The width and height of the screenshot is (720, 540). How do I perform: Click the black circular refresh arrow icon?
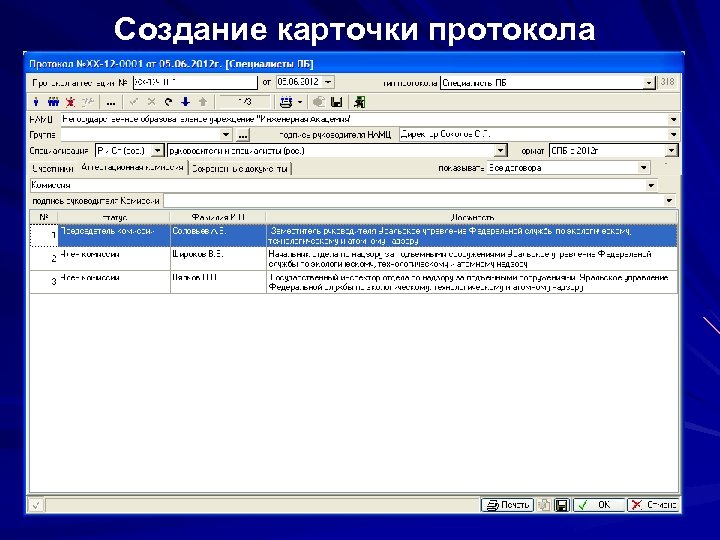coord(169,102)
